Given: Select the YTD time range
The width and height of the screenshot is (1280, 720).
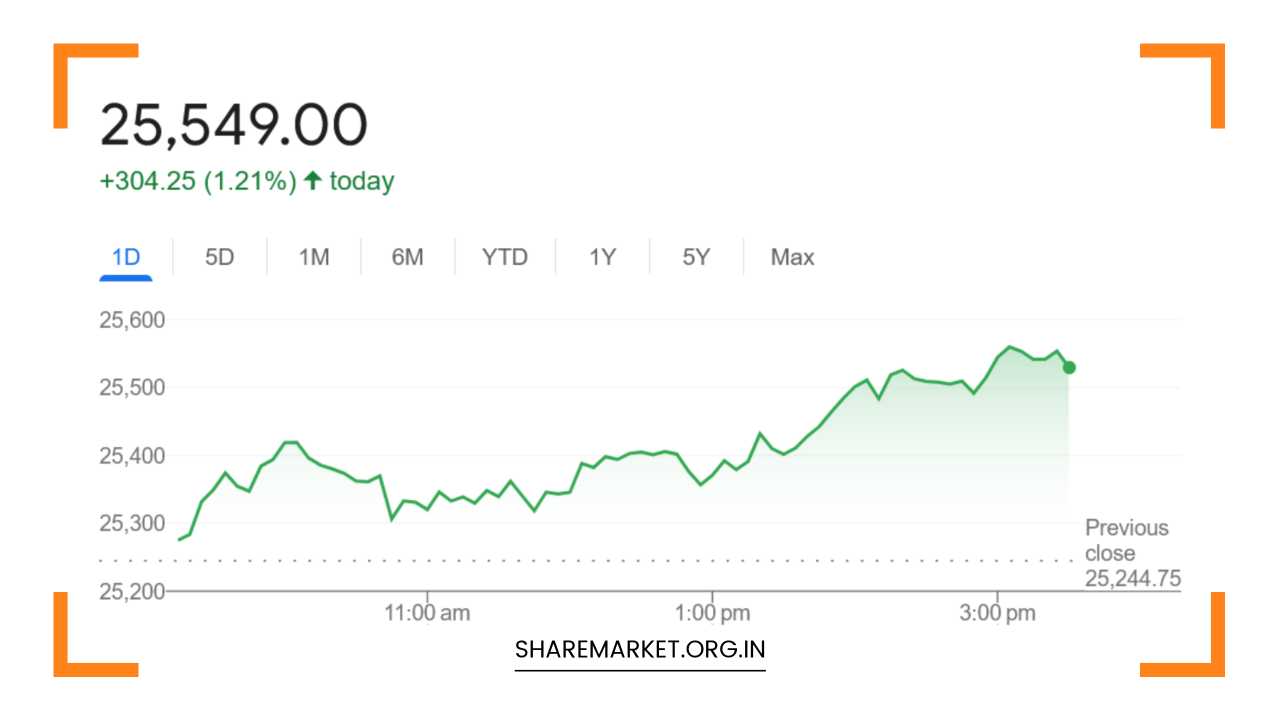Looking at the screenshot, I should click(x=505, y=257).
